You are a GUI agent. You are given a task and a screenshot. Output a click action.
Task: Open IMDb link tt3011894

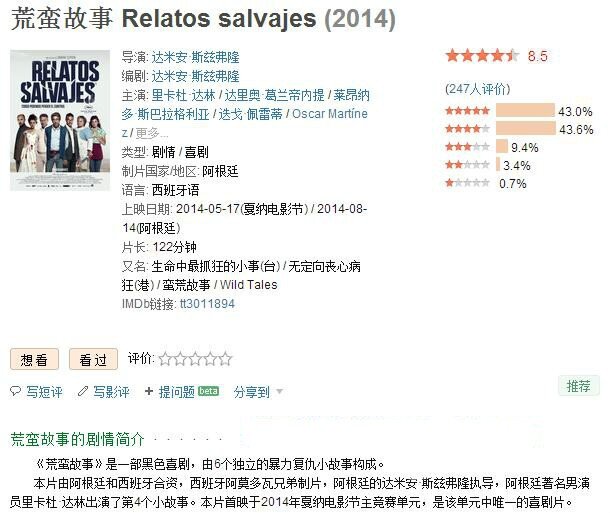coord(207,304)
